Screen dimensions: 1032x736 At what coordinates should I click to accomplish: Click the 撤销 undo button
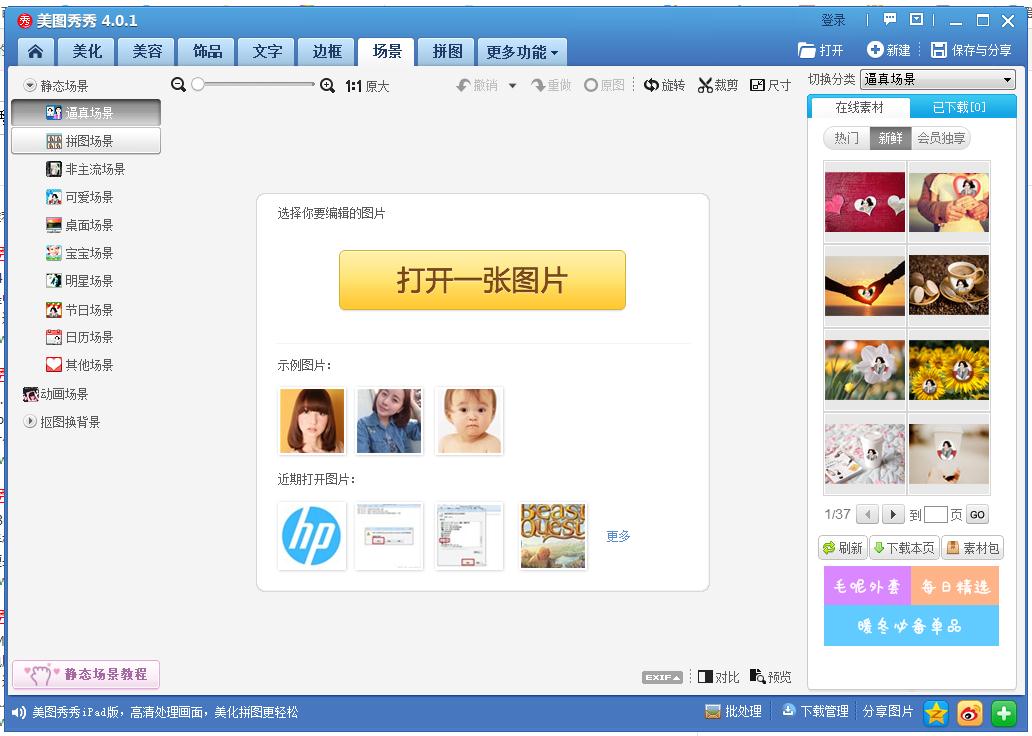pos(477,86)
